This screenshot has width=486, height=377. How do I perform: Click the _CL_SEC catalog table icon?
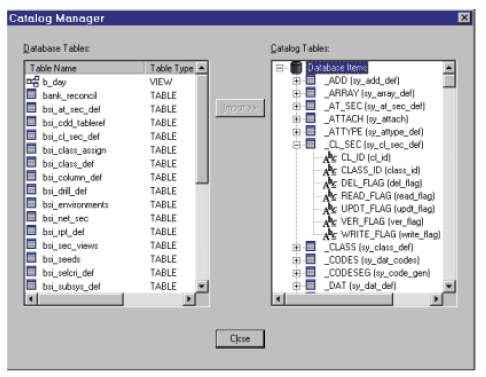tap(311, 144)
